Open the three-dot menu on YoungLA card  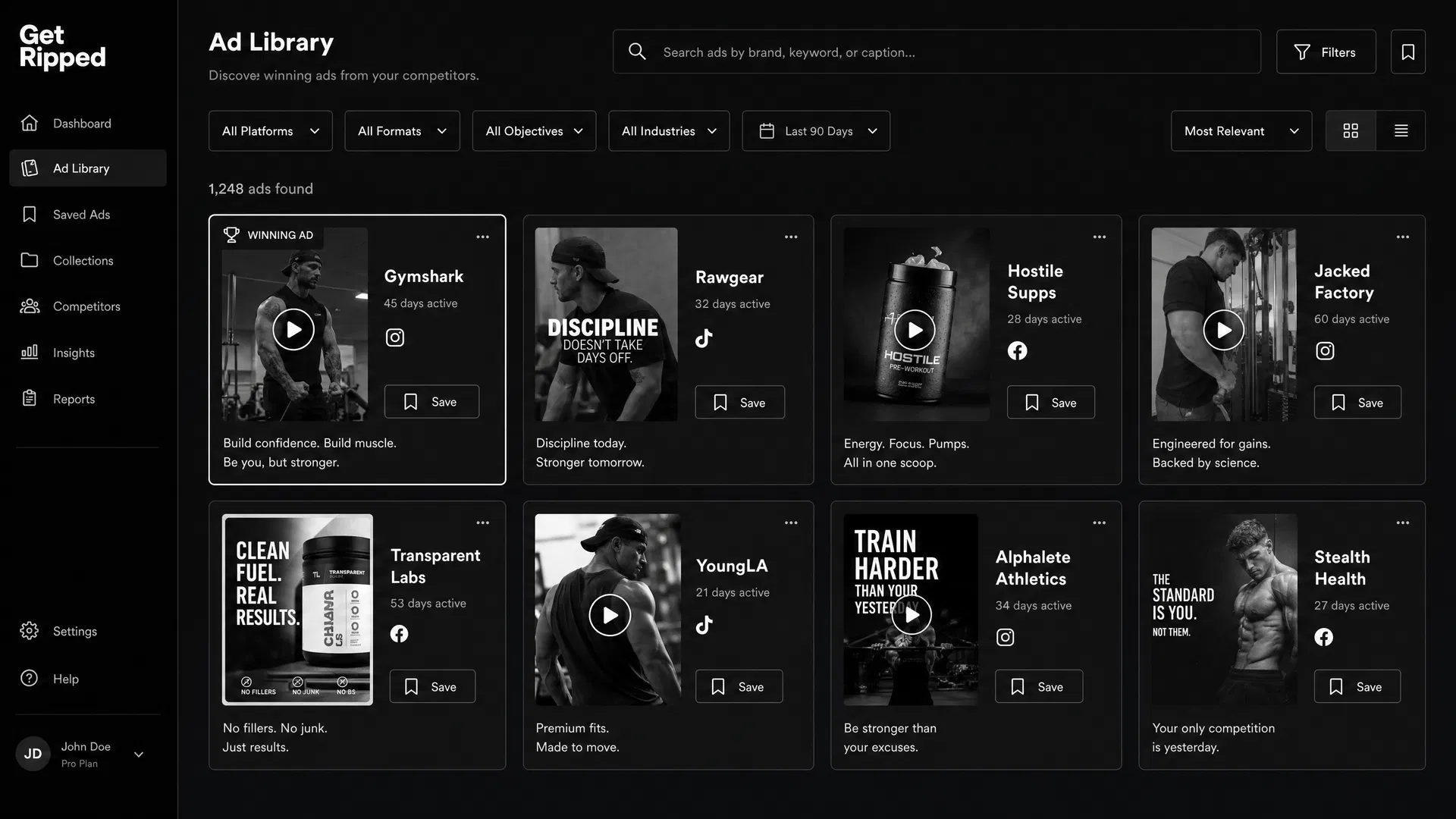pos(791,522)
